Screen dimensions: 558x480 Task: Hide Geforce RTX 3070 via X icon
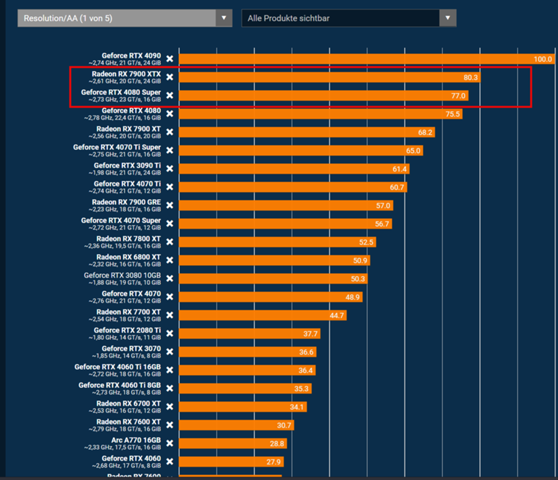pos(170,352)
